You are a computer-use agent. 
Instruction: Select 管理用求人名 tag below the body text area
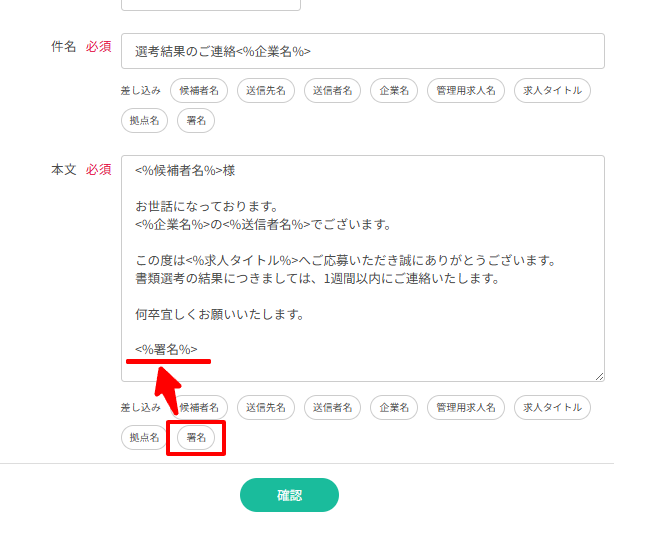click(466, 408)
